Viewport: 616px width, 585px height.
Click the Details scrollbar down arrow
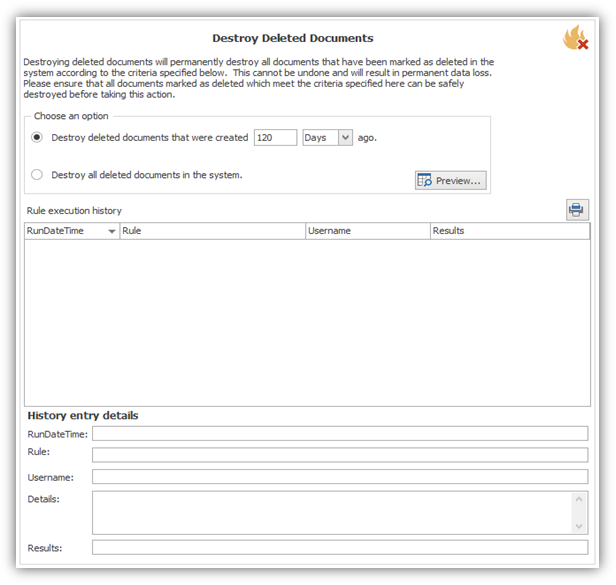(x=579, y=526)
